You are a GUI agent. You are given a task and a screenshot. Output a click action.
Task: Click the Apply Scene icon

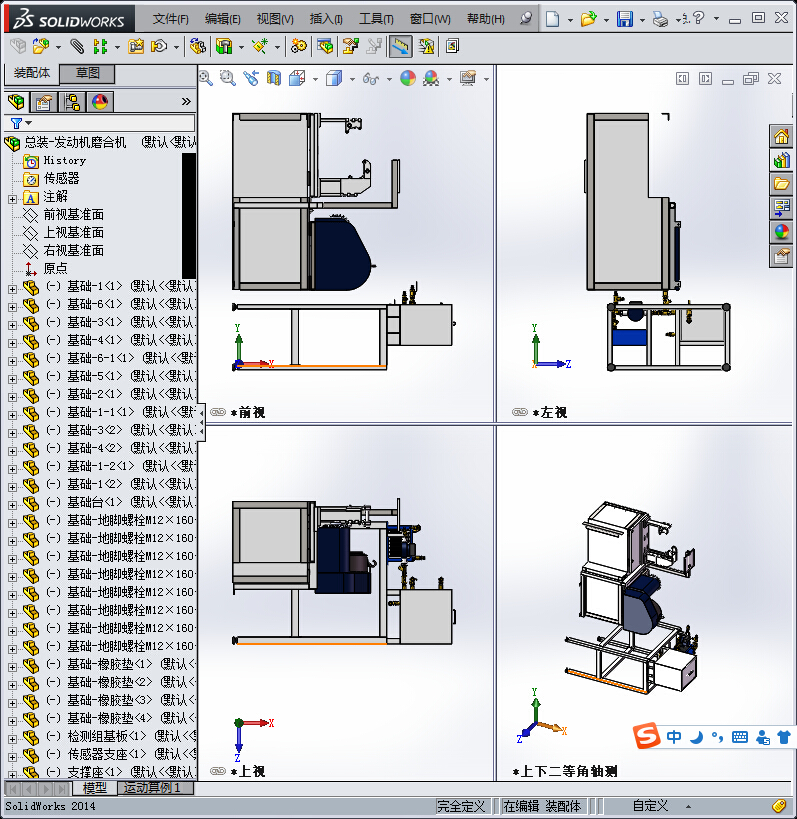point(431,78)
